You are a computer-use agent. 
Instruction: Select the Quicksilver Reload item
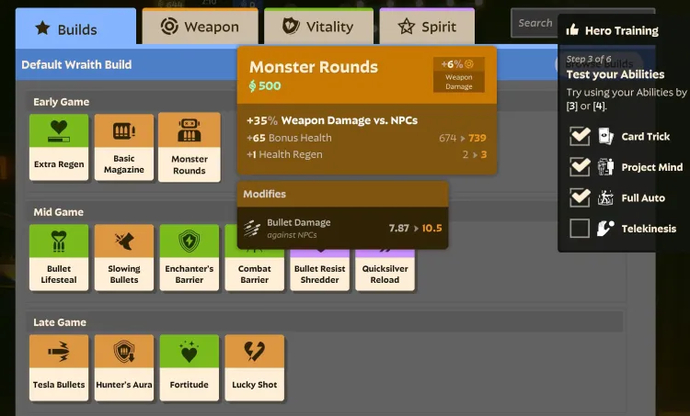click(384, 272)
